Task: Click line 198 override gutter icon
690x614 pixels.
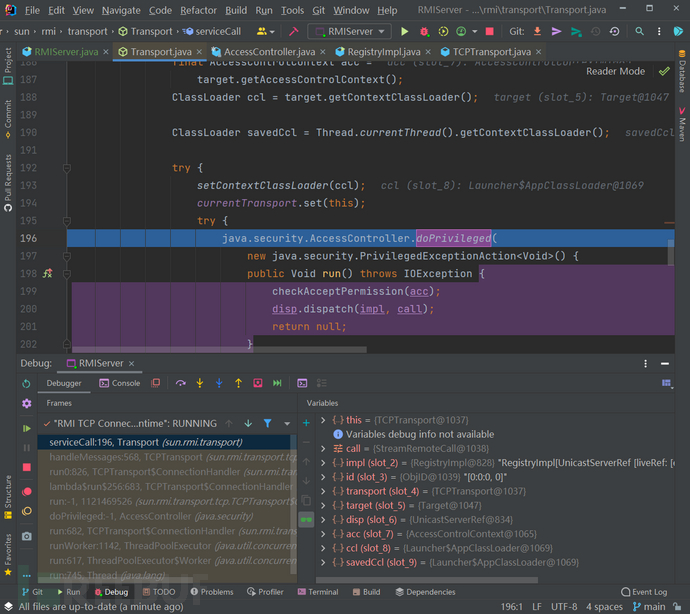Action: pyautogui.click(x=48, y=273)
